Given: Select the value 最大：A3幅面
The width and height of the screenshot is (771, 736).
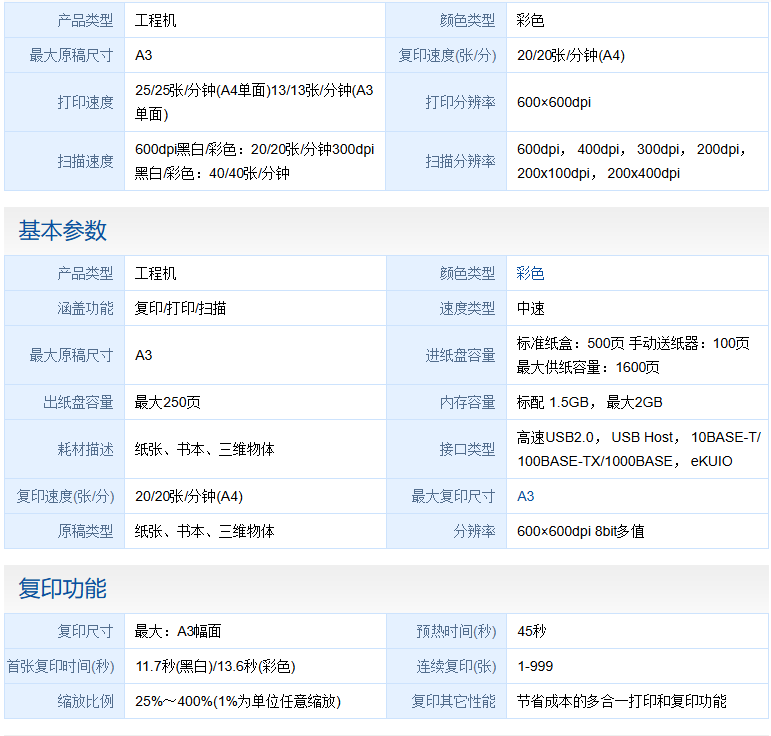Looking at the screenshot, I should click(x=178, y=631).
